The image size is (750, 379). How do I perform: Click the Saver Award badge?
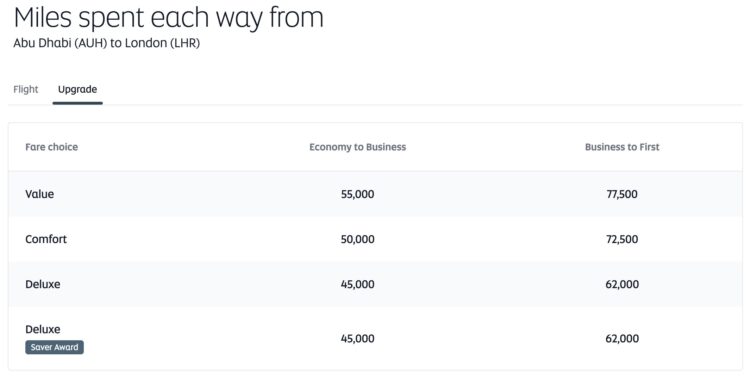55,347
